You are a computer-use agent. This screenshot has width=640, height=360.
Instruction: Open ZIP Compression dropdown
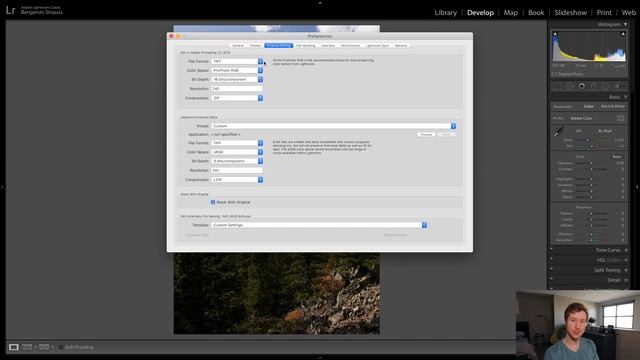(x=237, y=98)
